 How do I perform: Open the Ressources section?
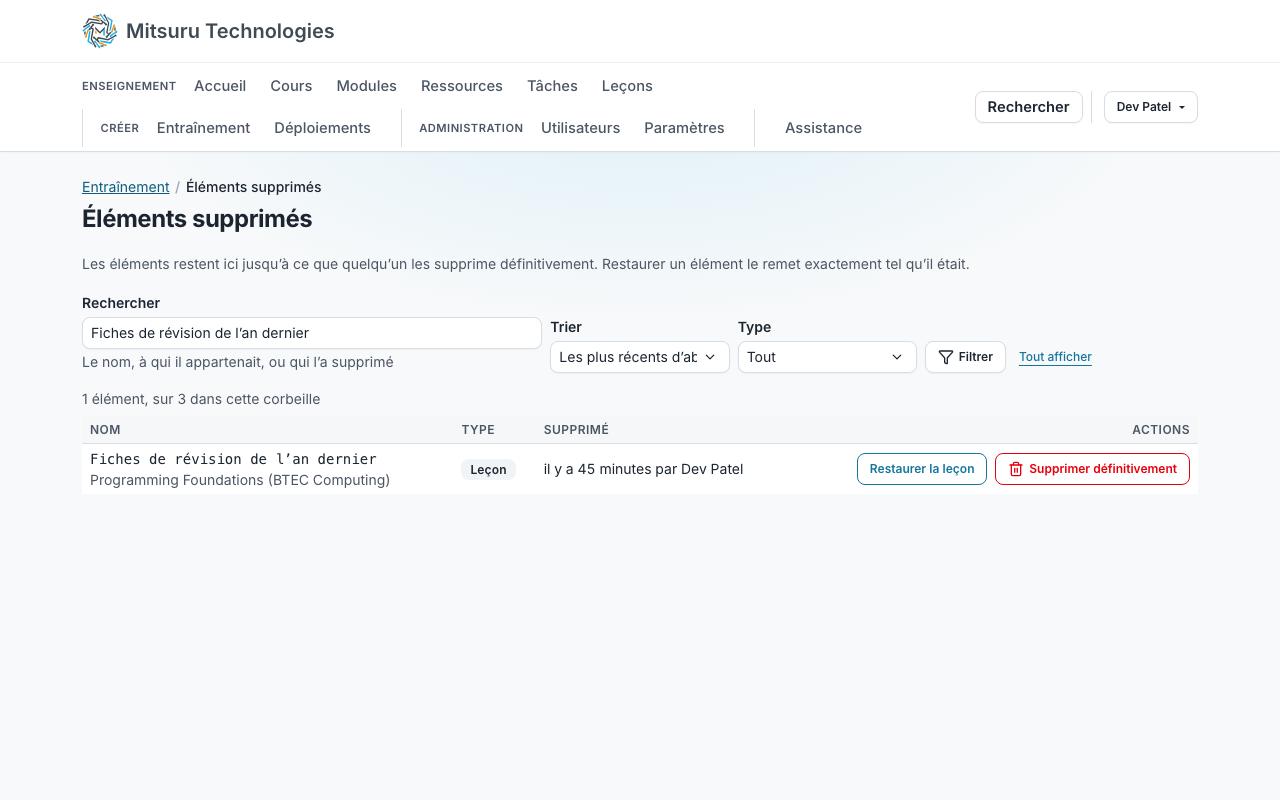point(462,86)
